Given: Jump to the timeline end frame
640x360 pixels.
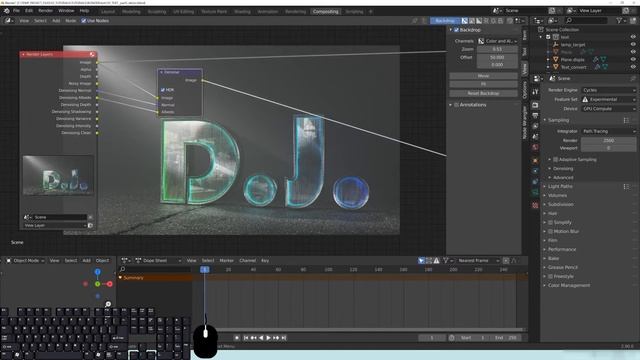Looking at the screenshot, I should (x=284, y=338).
